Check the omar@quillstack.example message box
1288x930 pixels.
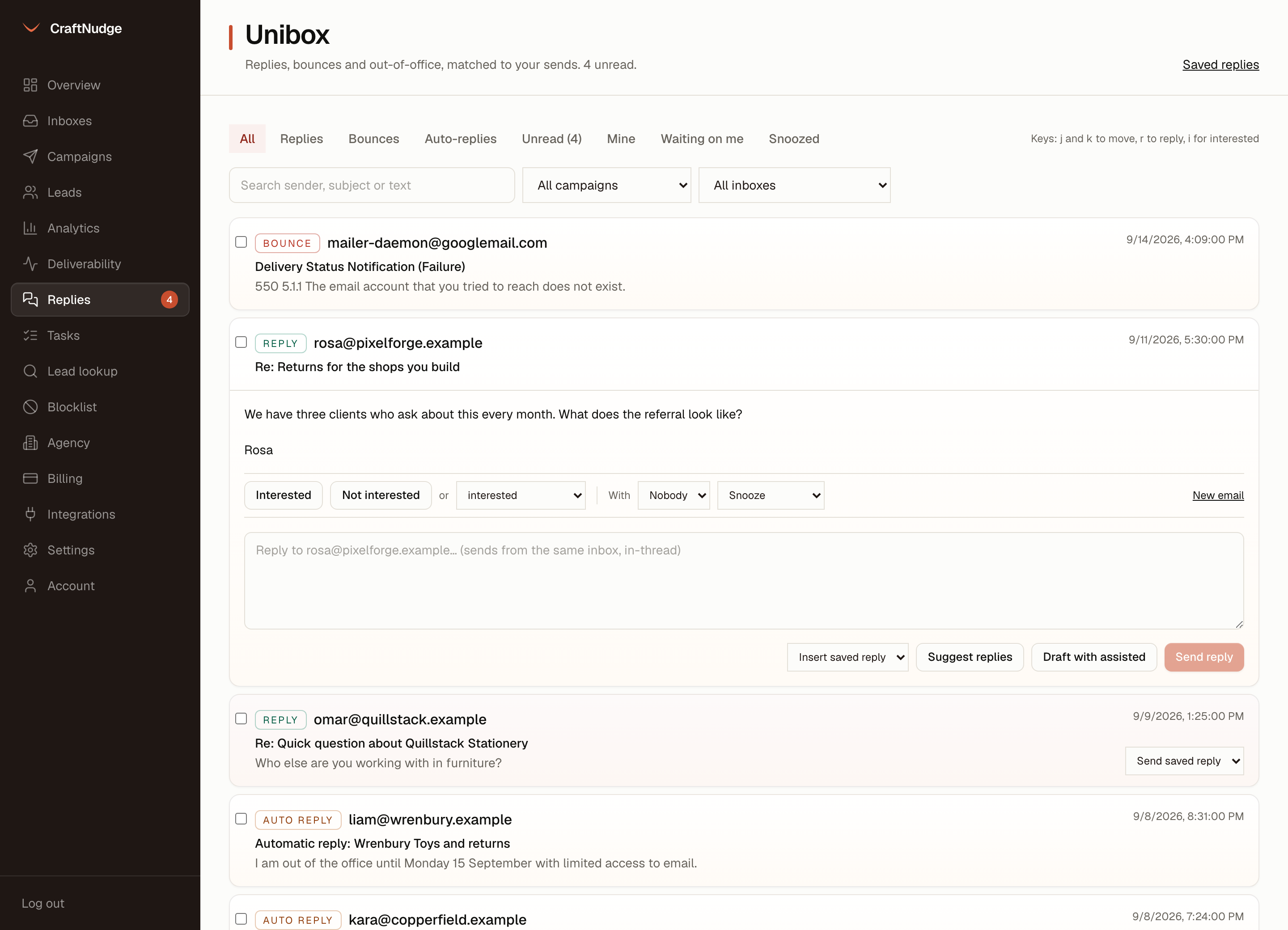point(241,718)
